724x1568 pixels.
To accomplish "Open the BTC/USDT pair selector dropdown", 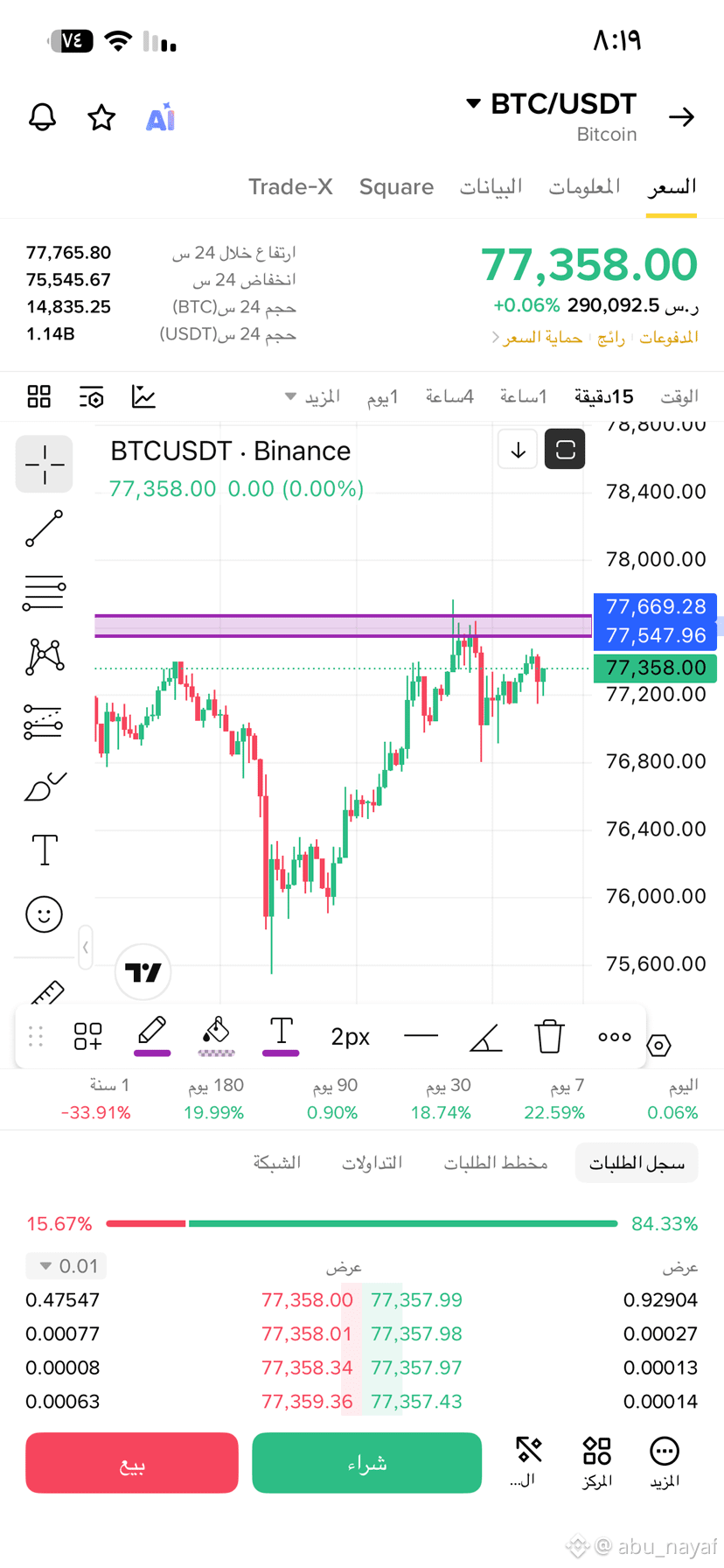I will click(x=551, y=103).
